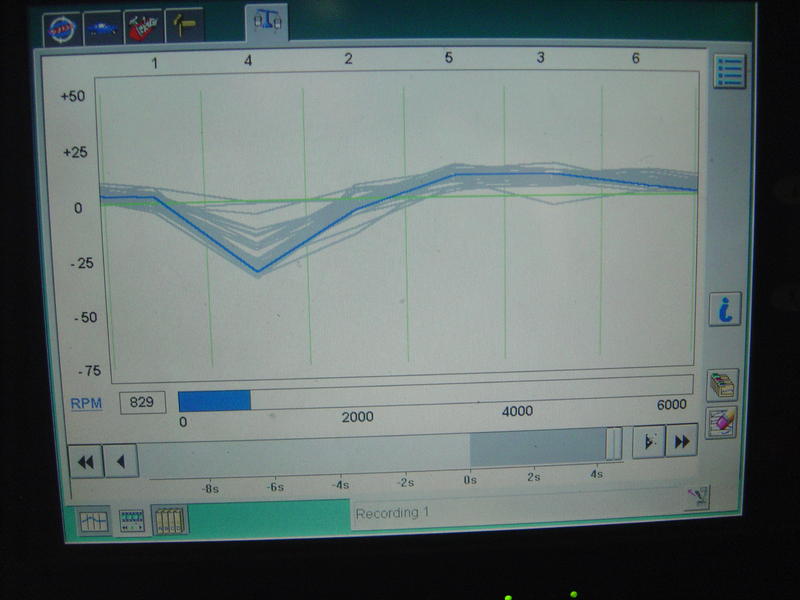Image resolution: width=800 pixels, height=600 pixels.
Task: Switch to the data grid view icon
Action: tap(132, 521)
